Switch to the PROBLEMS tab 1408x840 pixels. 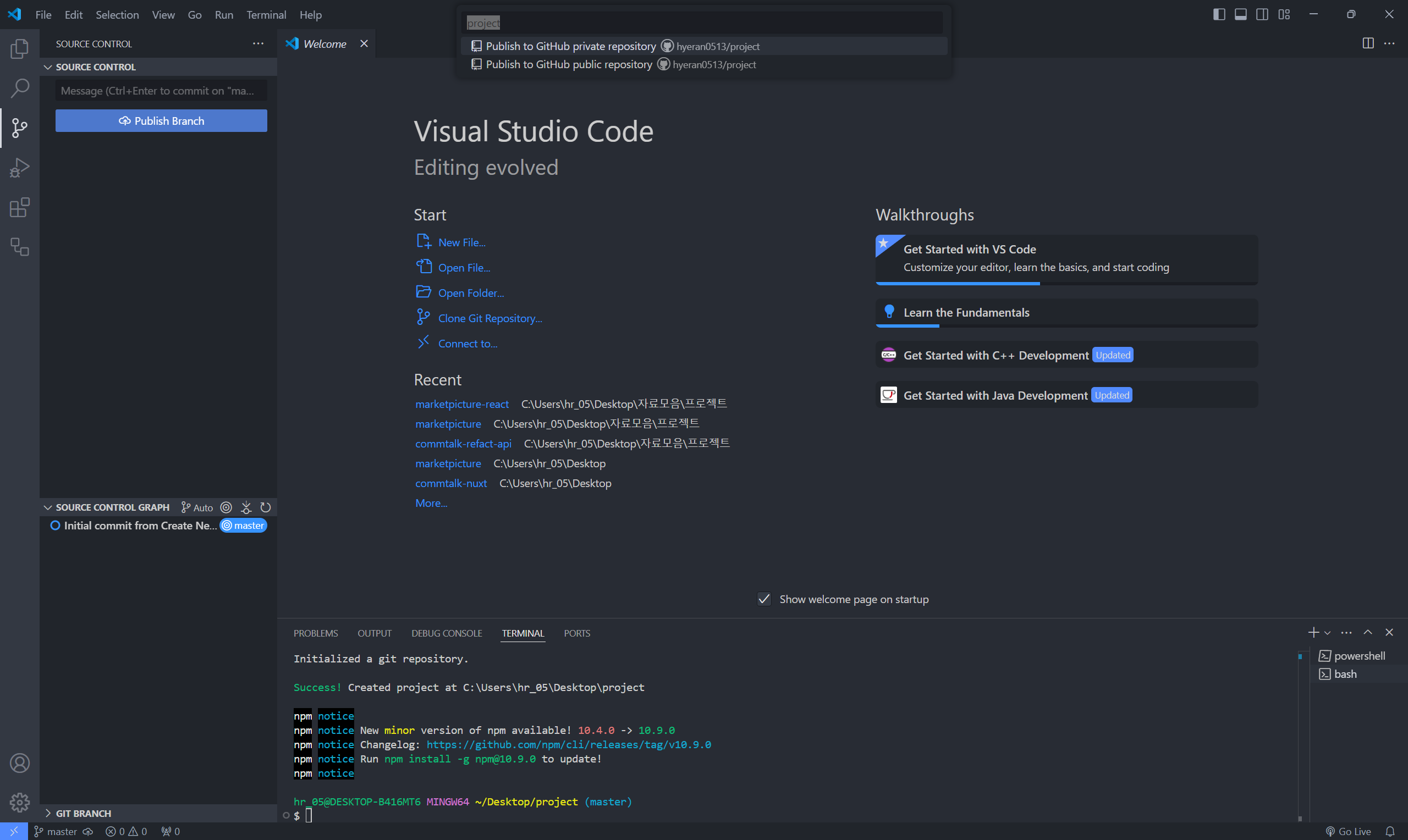[315, 633]
